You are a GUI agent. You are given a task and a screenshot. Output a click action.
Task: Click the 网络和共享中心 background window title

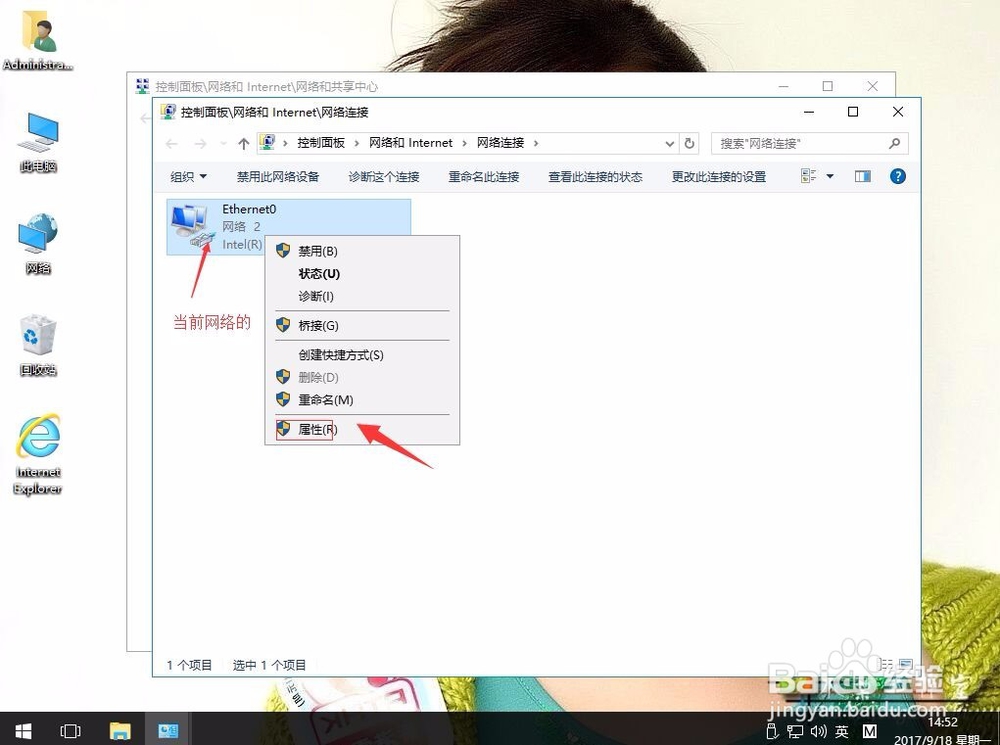click(x=267, y=87)
